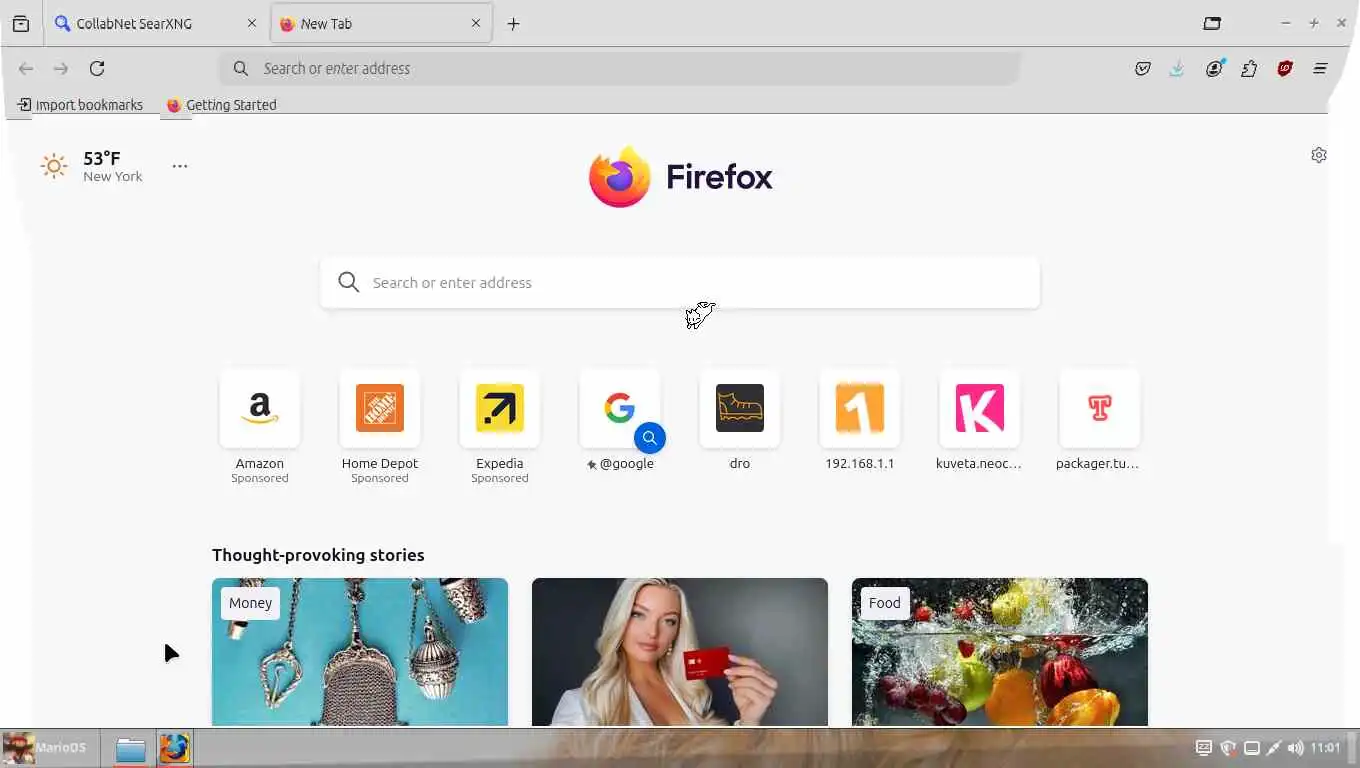Open the file manager taskbar icon
Viewport: 1360px width, 768px height.
[x=131, y=749]
